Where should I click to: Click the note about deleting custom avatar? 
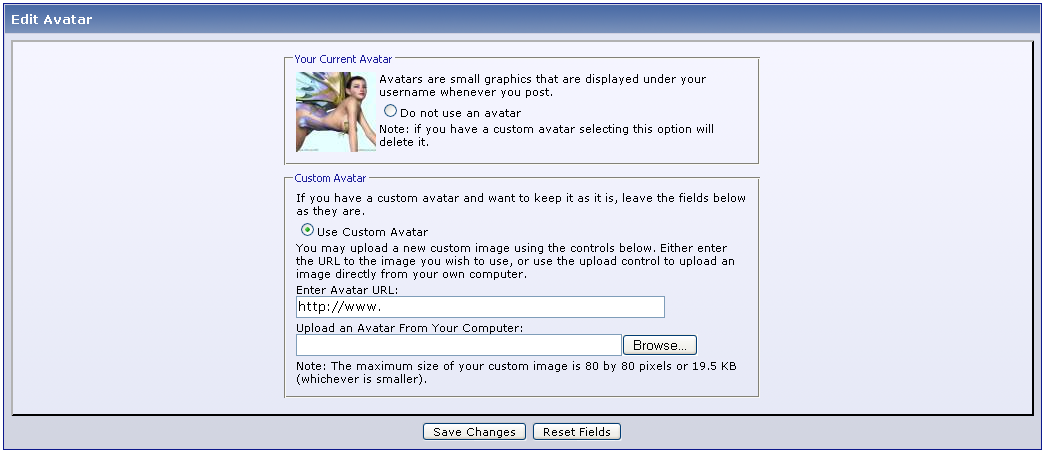(546, 135)
